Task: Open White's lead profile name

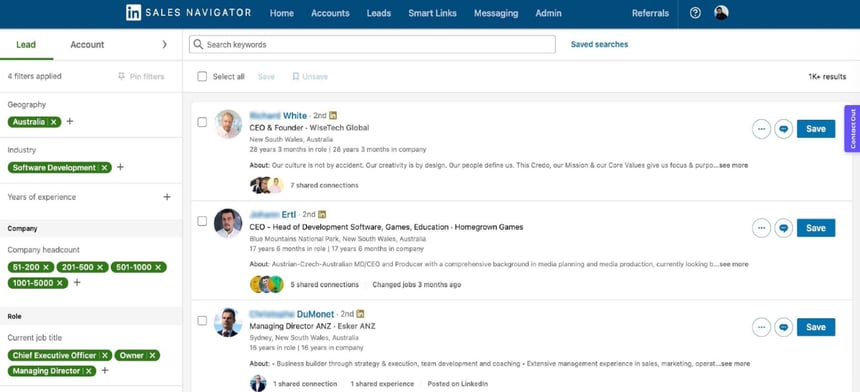Action: (278, 116)
